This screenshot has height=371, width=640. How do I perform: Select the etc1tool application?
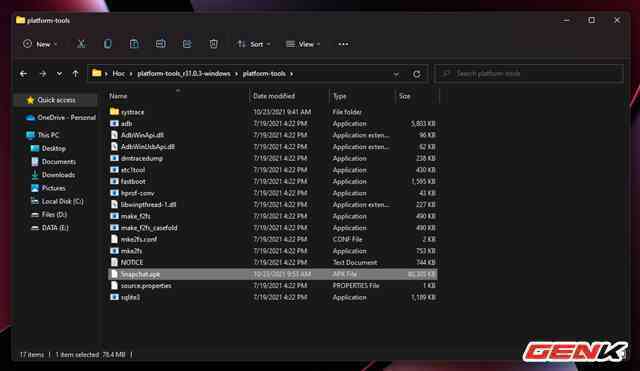[273, 170]
